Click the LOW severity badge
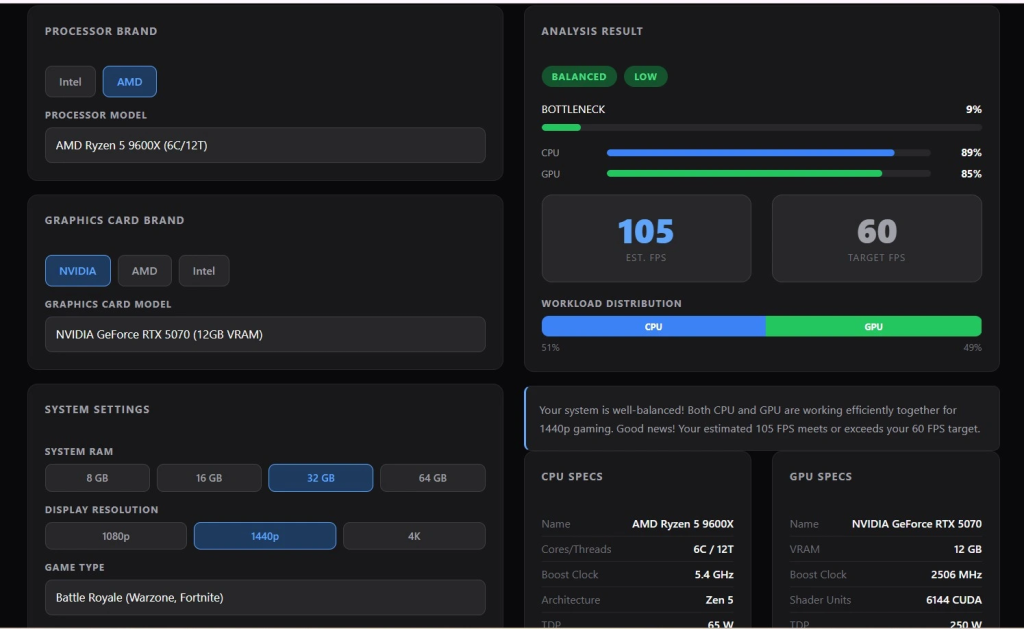This screenshot has height=629, width=1024. pyautogui.click(x=645, y=76)
